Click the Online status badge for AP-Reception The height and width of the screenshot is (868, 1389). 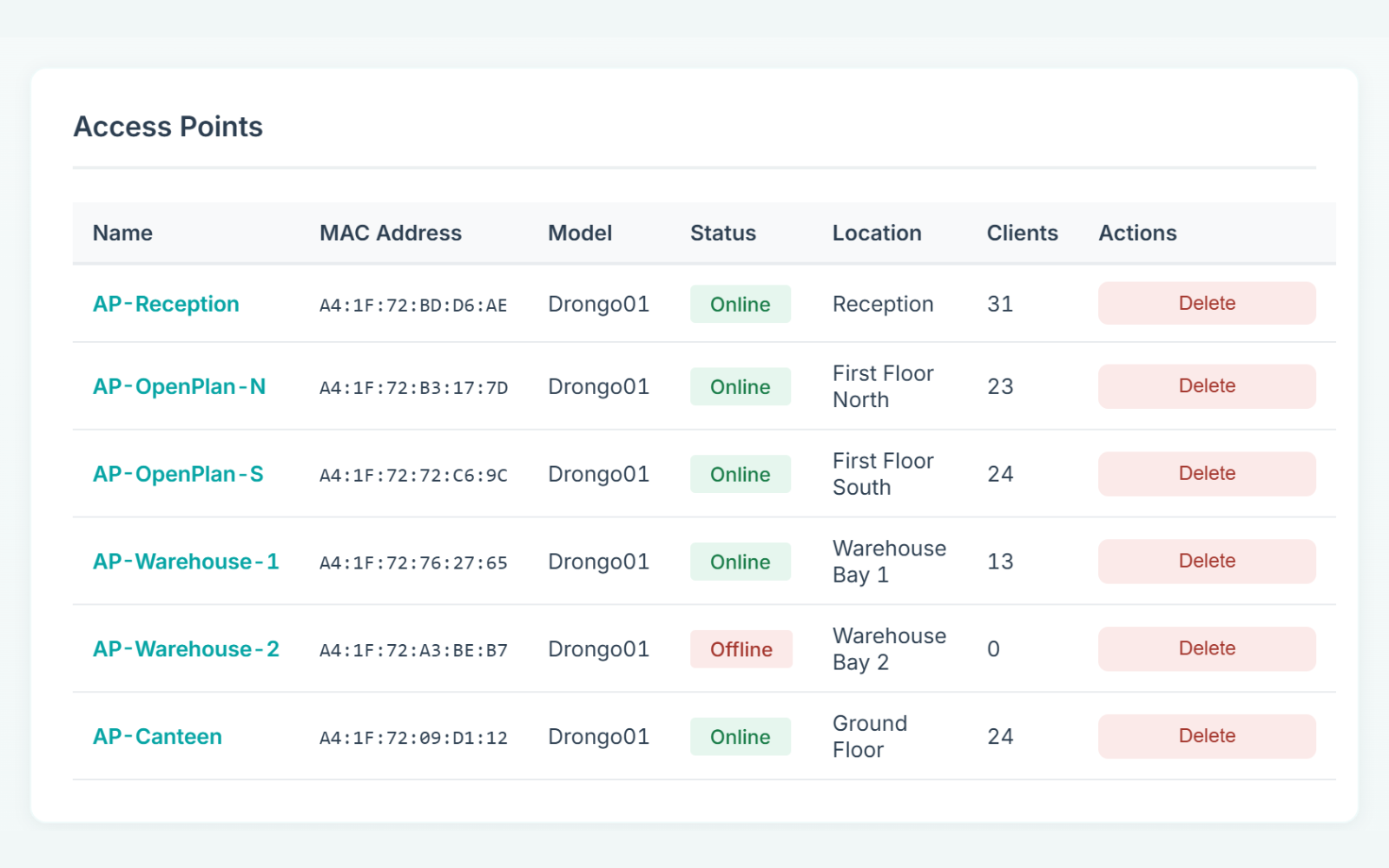741,304
